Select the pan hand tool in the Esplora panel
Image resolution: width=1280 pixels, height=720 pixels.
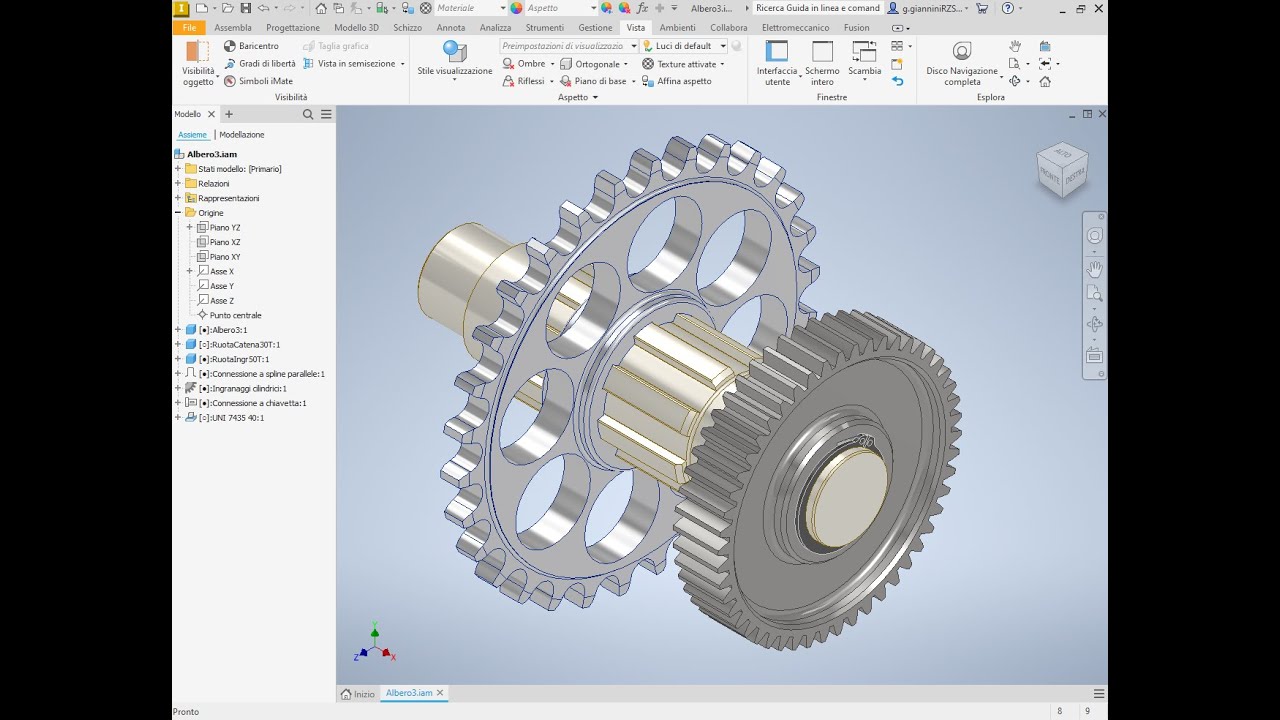coord(1015,46)
